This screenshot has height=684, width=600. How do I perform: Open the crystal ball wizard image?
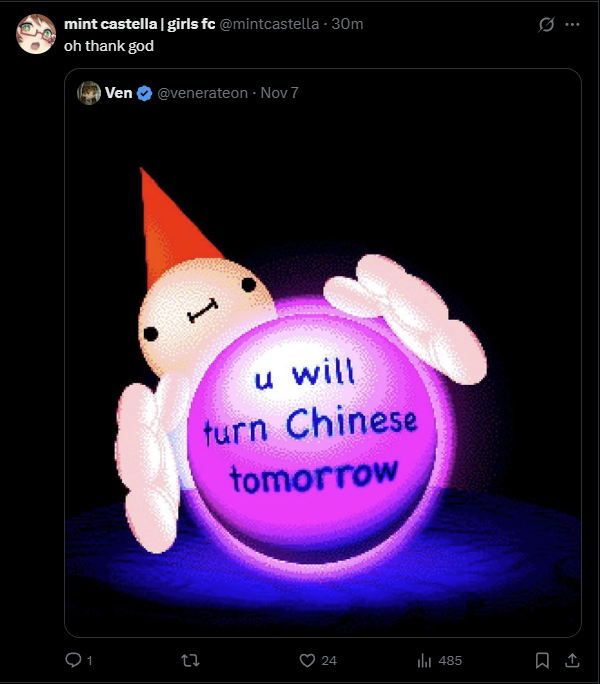point(323,375)
